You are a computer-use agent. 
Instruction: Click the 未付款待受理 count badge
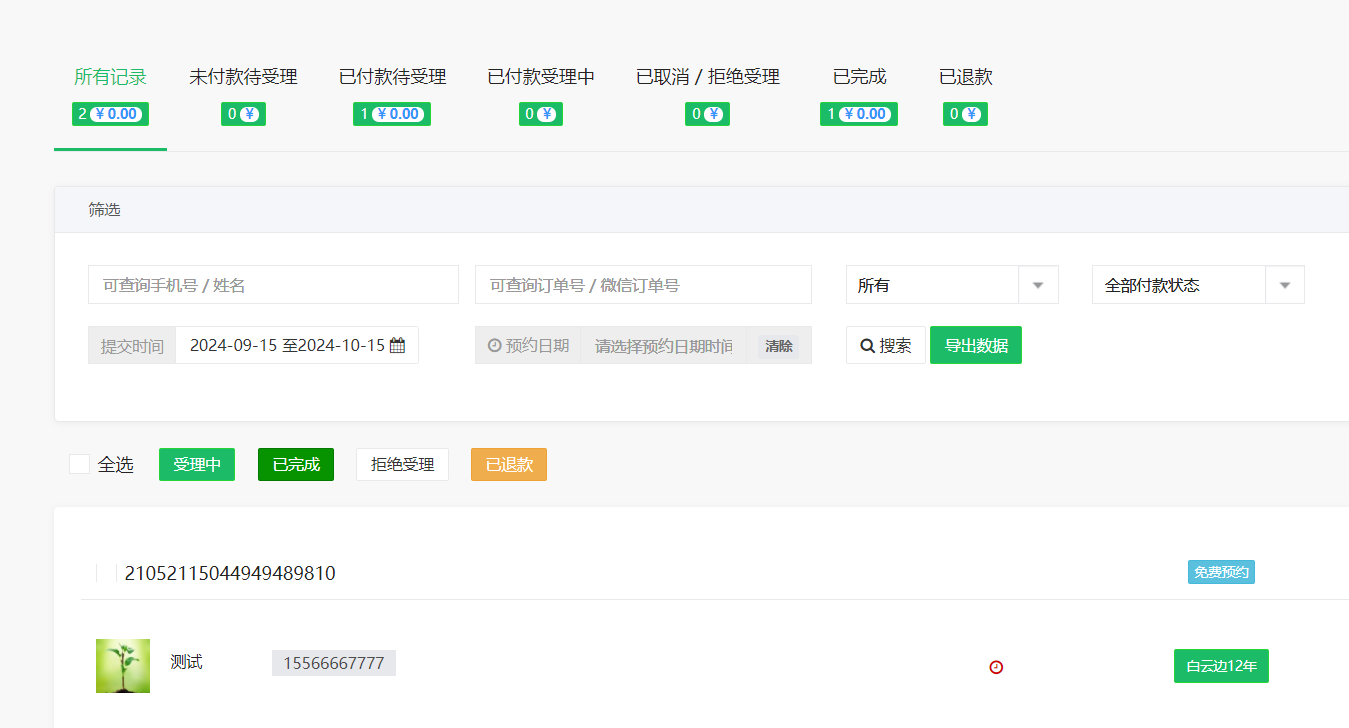[243, 114]
